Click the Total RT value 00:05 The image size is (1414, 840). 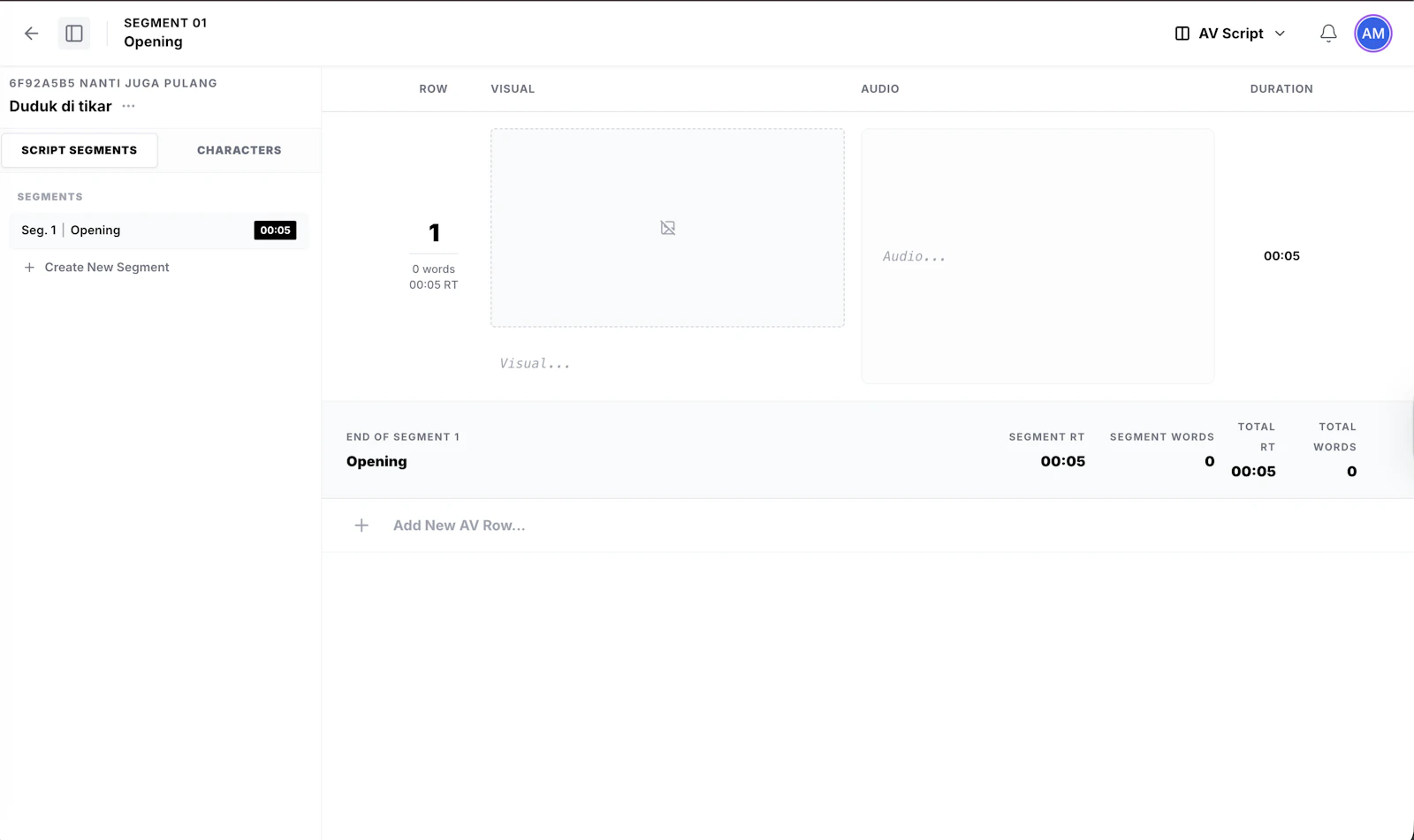point(1253,472)
